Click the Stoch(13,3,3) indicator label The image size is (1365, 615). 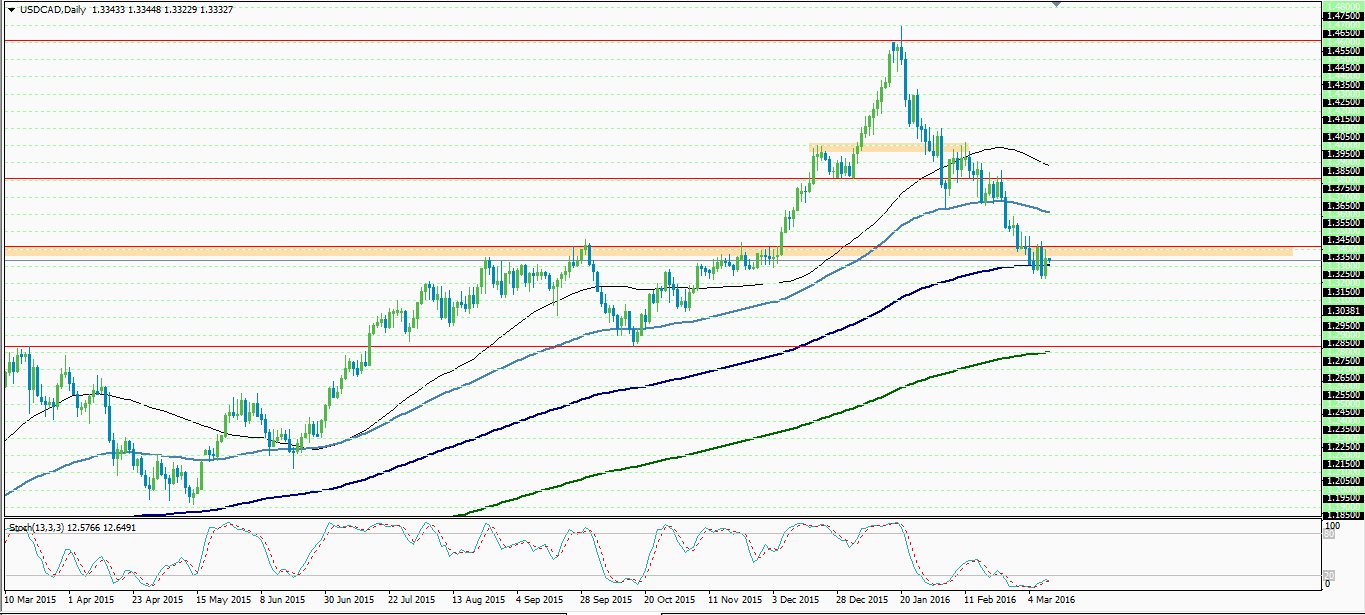37,526
